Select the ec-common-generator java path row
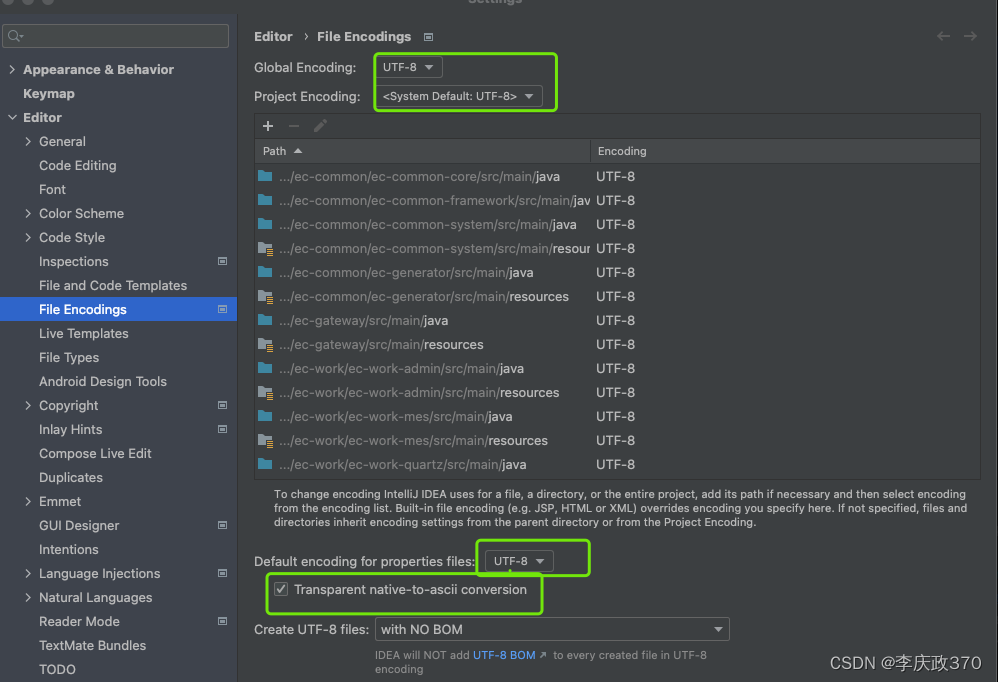This screenshot has width=998, height=682. pos(617,272)
